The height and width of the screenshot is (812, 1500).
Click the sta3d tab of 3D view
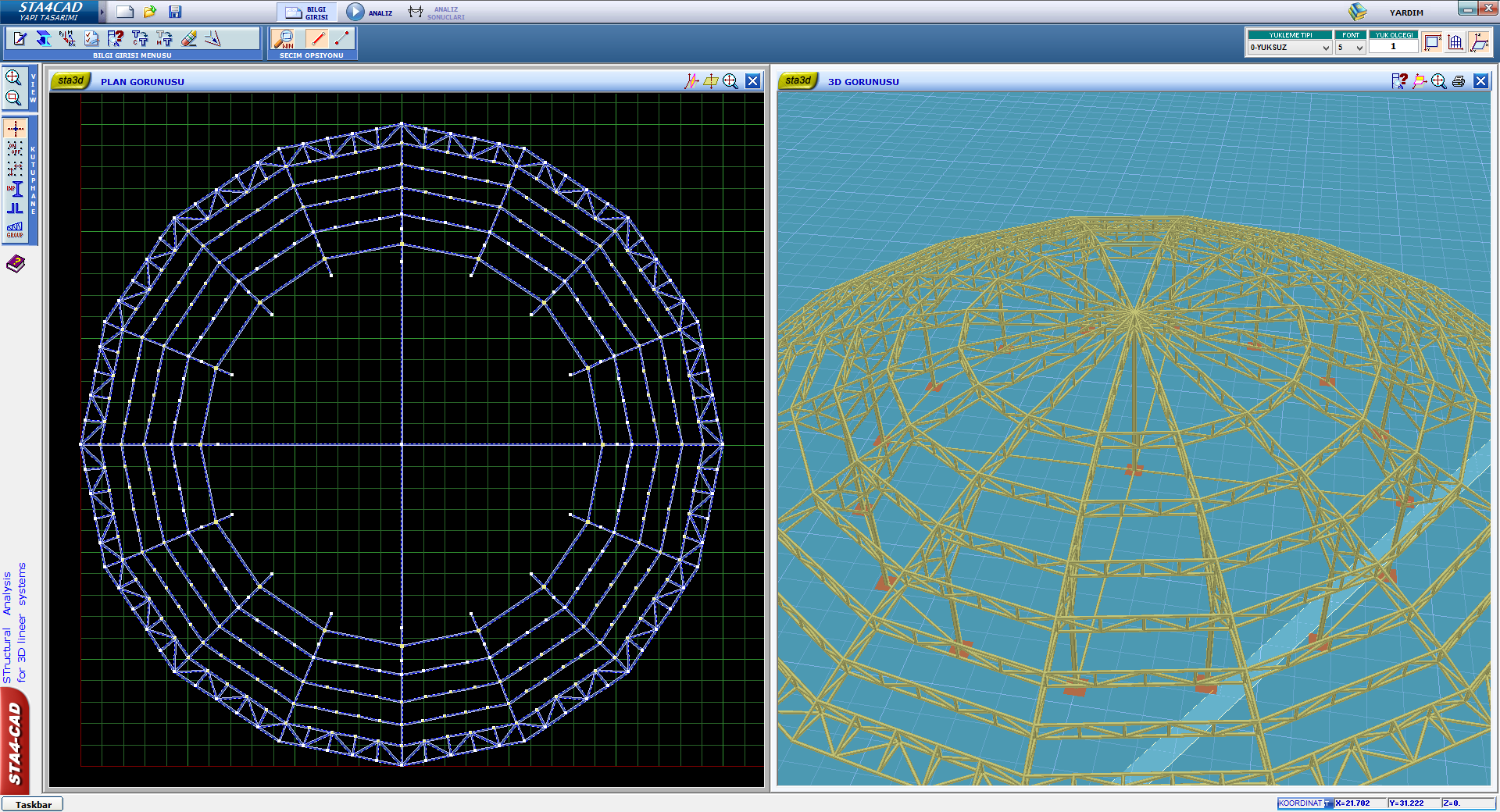point(798,80)
